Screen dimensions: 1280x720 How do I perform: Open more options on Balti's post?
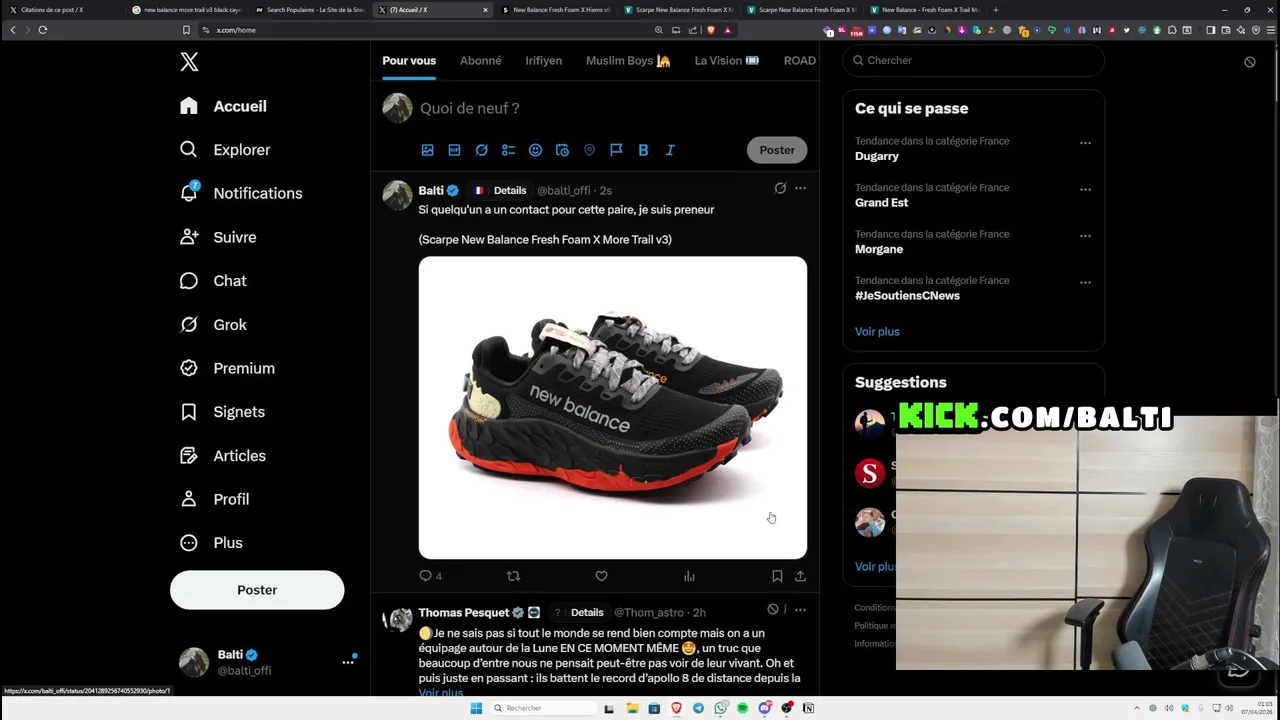(800, 188)
